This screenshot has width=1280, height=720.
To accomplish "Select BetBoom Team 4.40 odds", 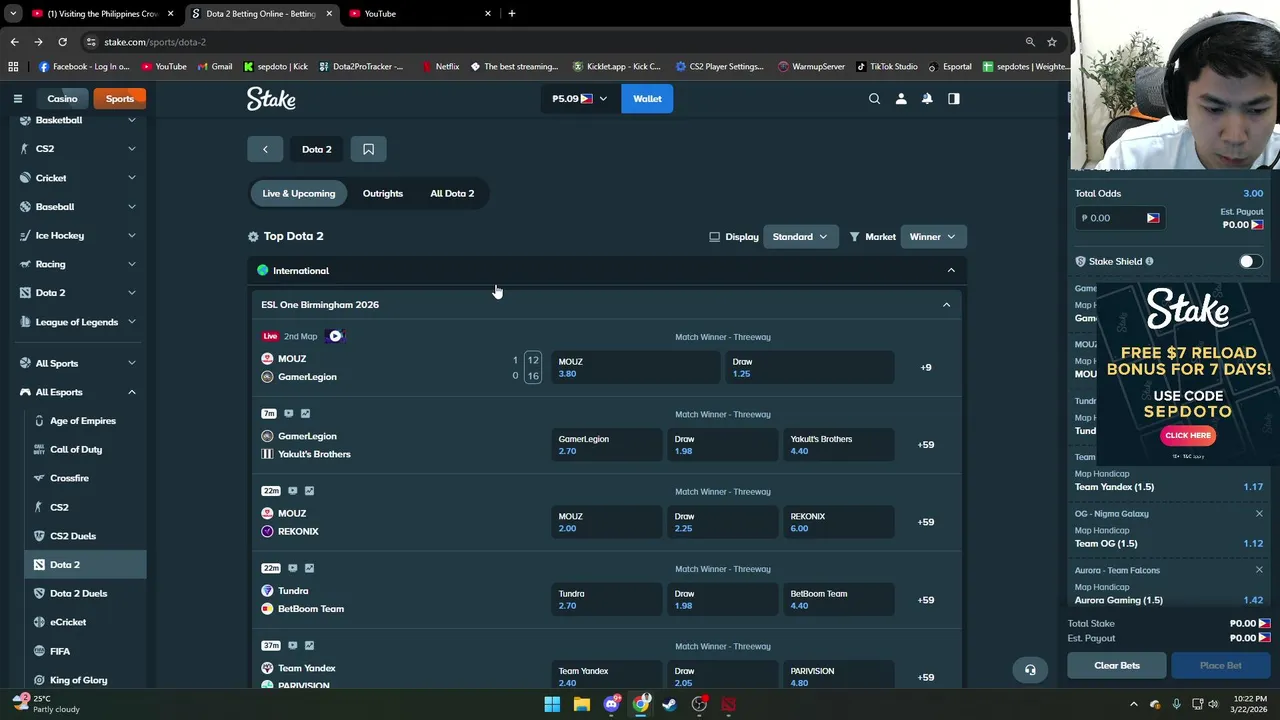I will (838, 599).
